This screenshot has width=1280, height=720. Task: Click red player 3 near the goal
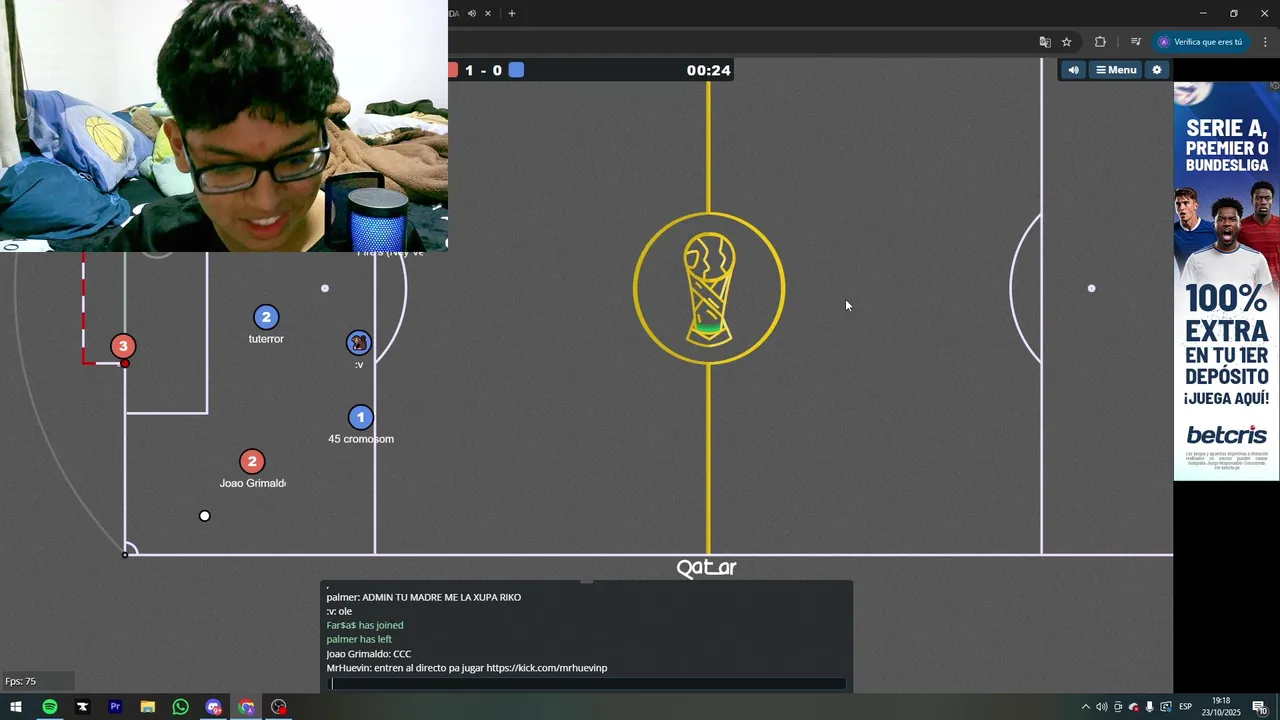[123, 346]
